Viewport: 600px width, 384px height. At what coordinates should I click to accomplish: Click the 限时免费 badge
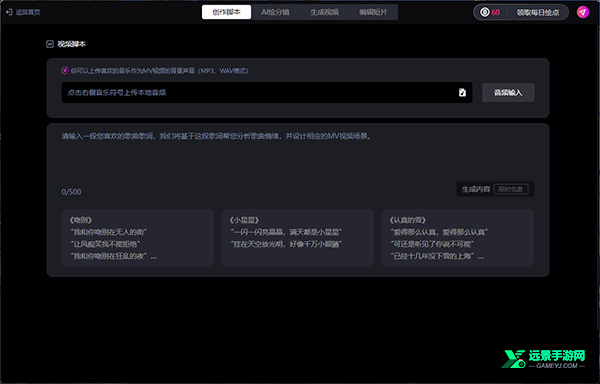tap(511, 189)
